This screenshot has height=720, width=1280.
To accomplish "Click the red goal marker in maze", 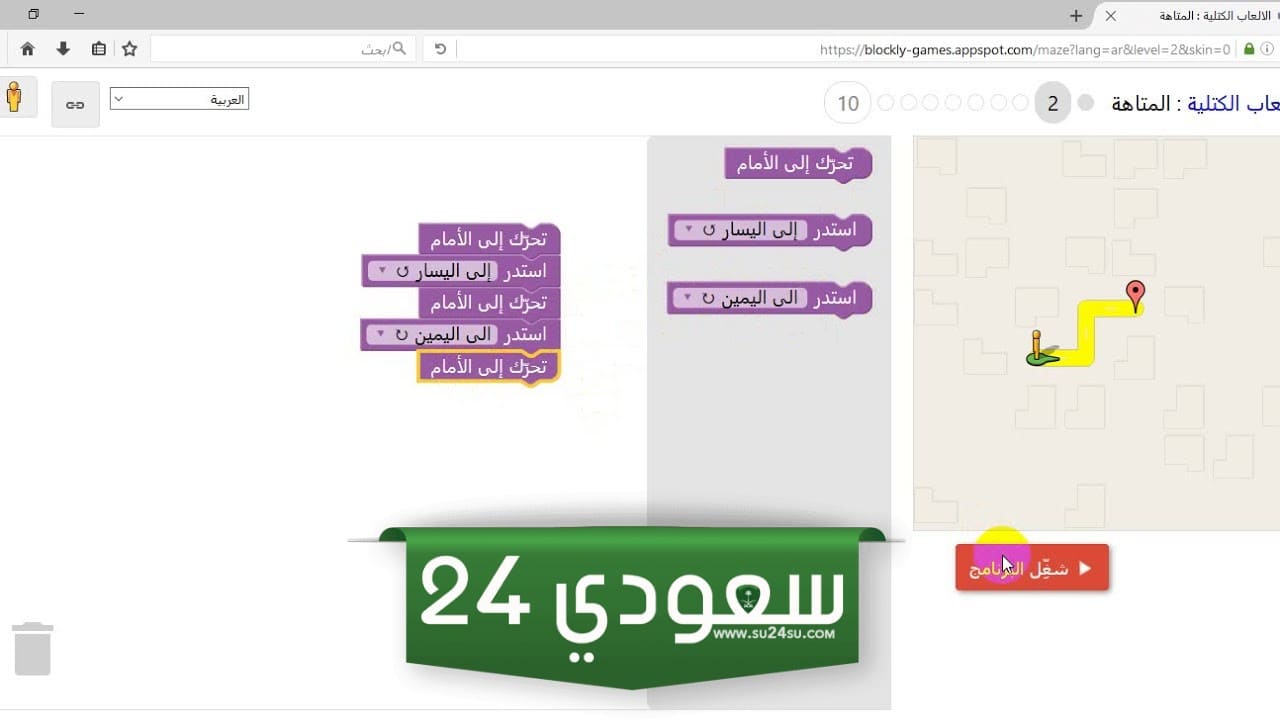I will (1135, 296).
